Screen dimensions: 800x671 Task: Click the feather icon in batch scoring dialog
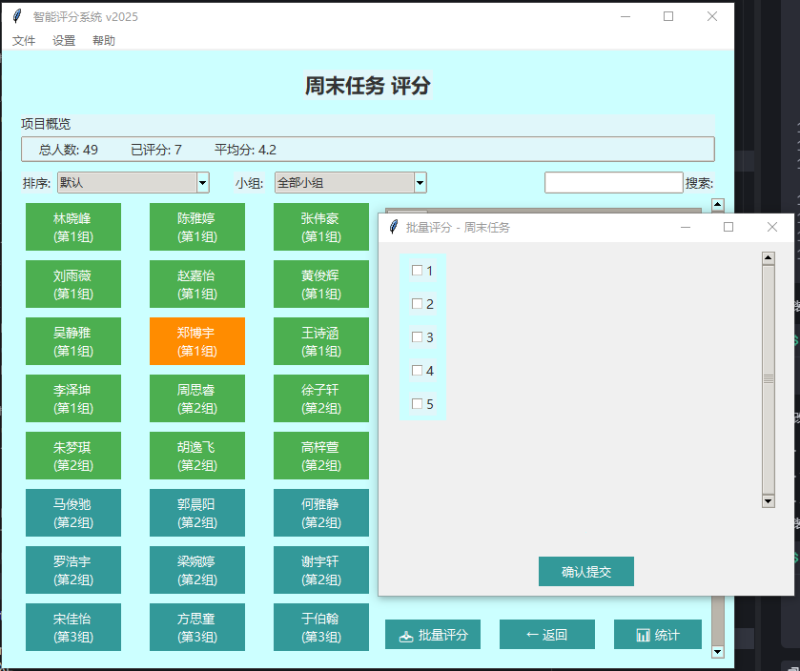point(393,227)
